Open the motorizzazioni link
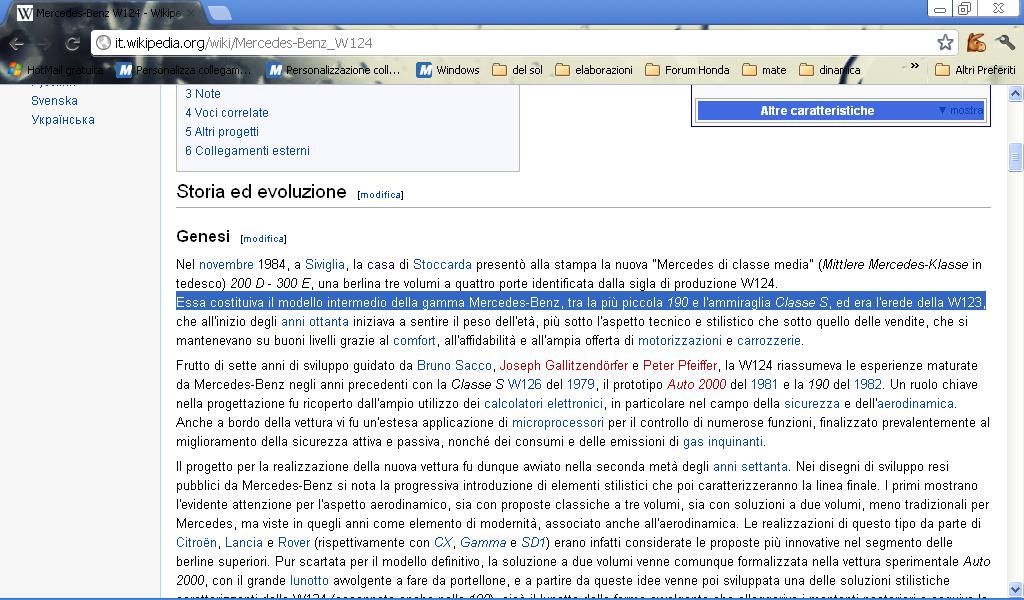Viewport: 1024px width, 600px height. coord(680,340)
